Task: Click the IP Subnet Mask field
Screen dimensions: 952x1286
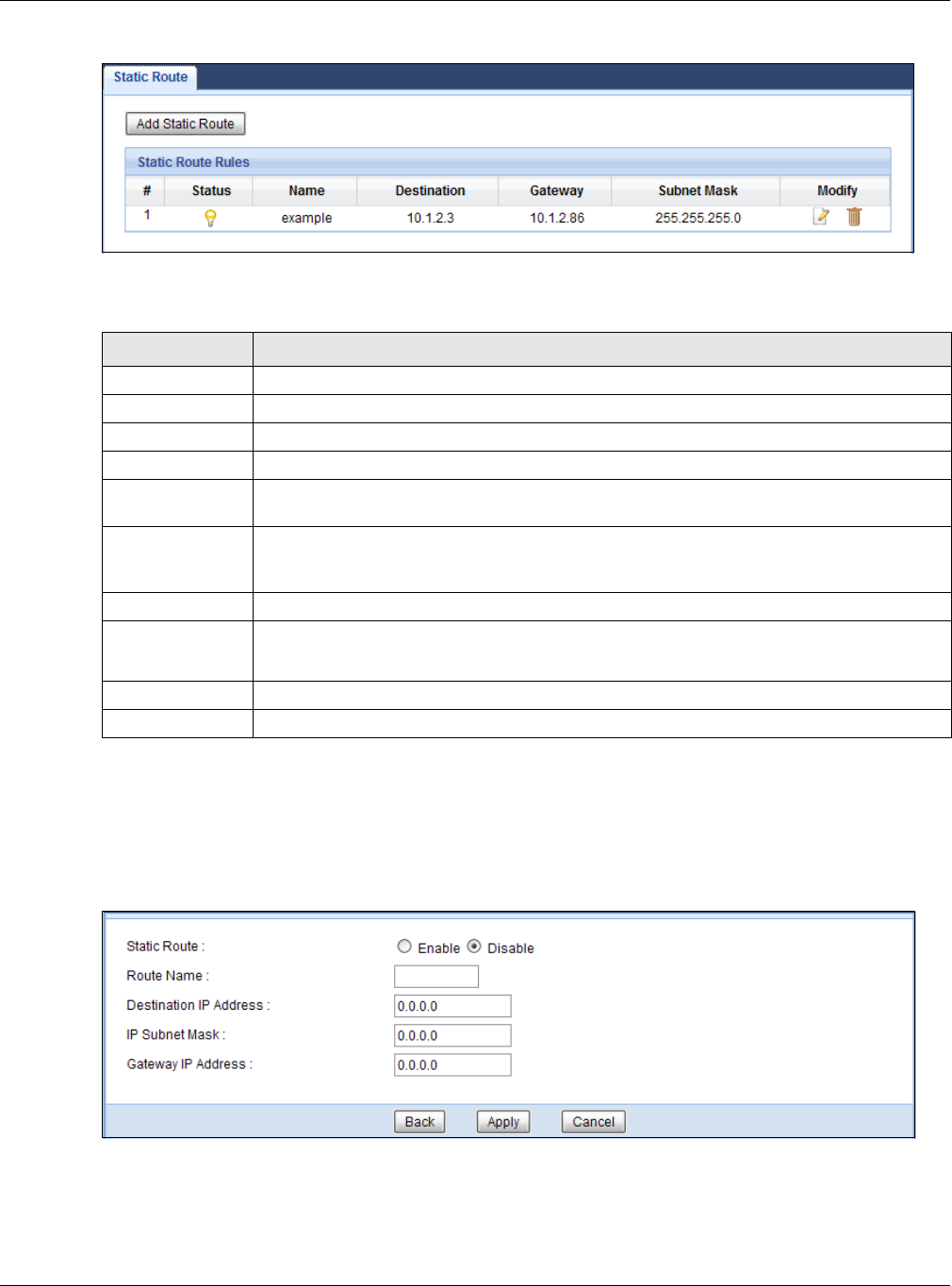Action: (452, 1035)
